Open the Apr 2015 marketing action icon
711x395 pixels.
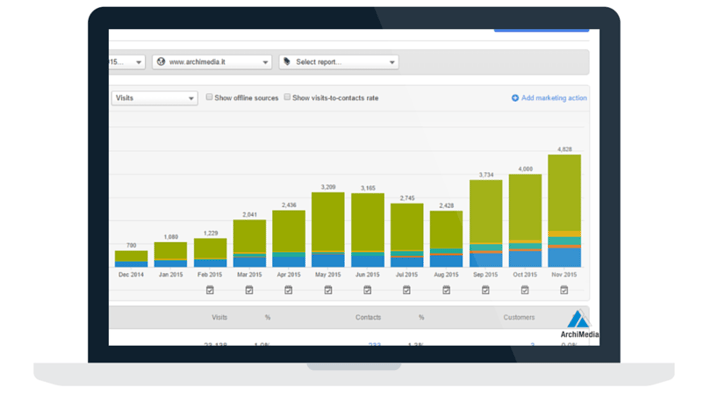(x=288, y=290)
